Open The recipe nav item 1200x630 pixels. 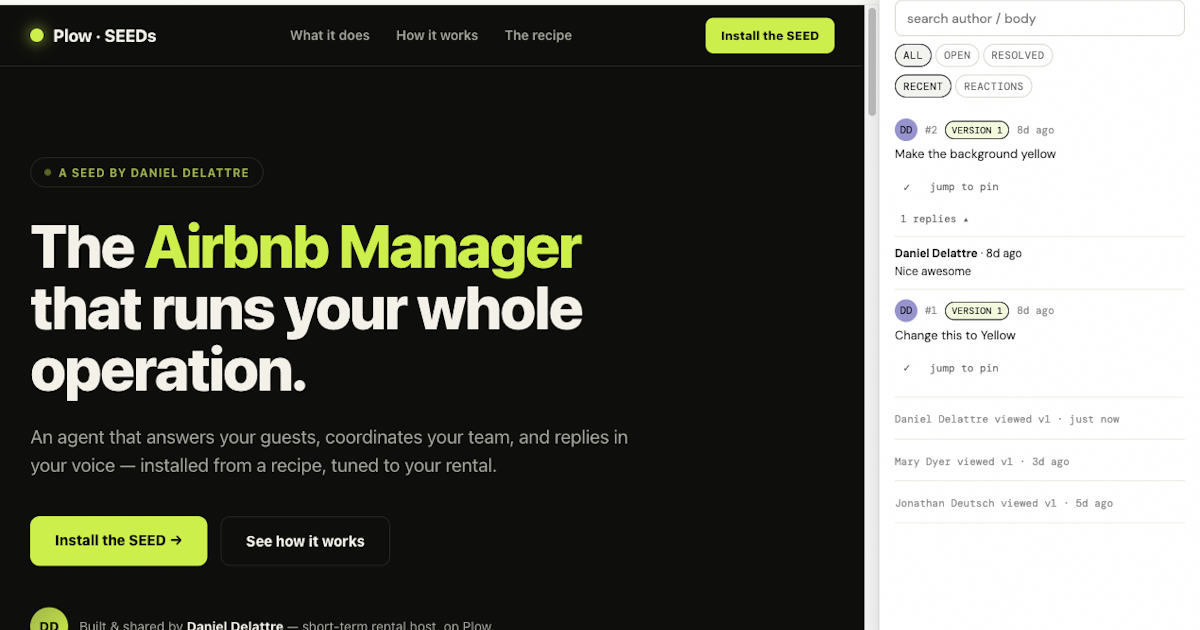[538, 35]
